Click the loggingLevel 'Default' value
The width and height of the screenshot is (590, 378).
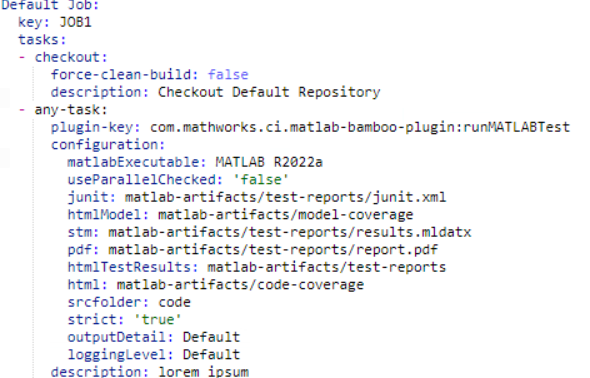pyautogui.click(x=211, y=355)
